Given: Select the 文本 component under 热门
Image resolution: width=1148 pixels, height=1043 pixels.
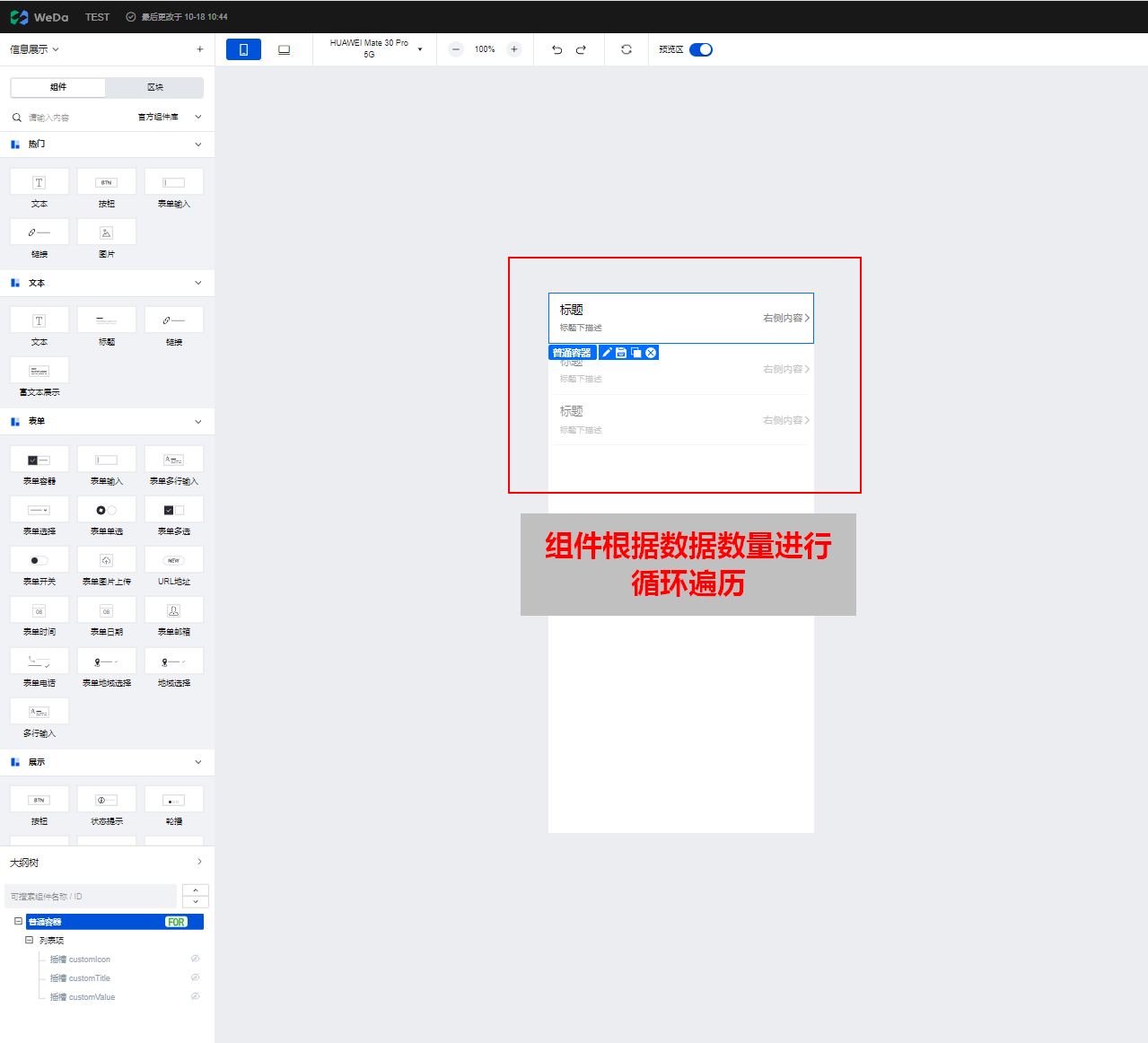Looking at the screenshot, I should tap(39, 188).
